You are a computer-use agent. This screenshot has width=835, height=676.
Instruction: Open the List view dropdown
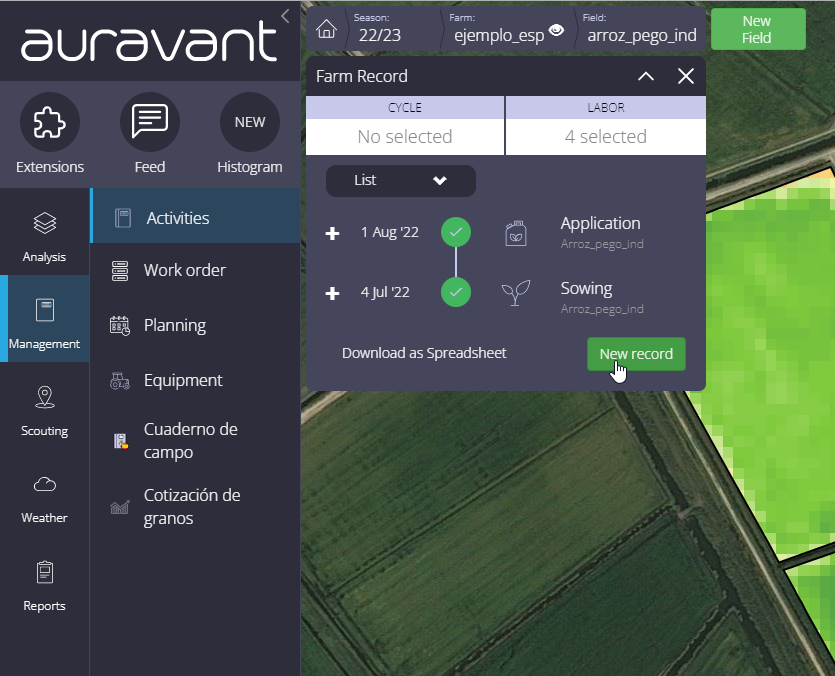[x=400, y=181]
